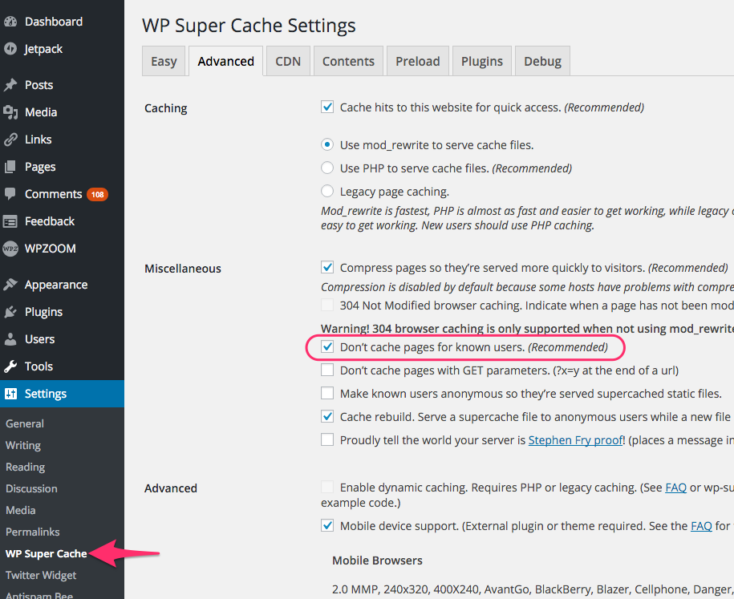Click the Plugins plug icon
This screenshot has width=734, height=599.
point(10,312)
